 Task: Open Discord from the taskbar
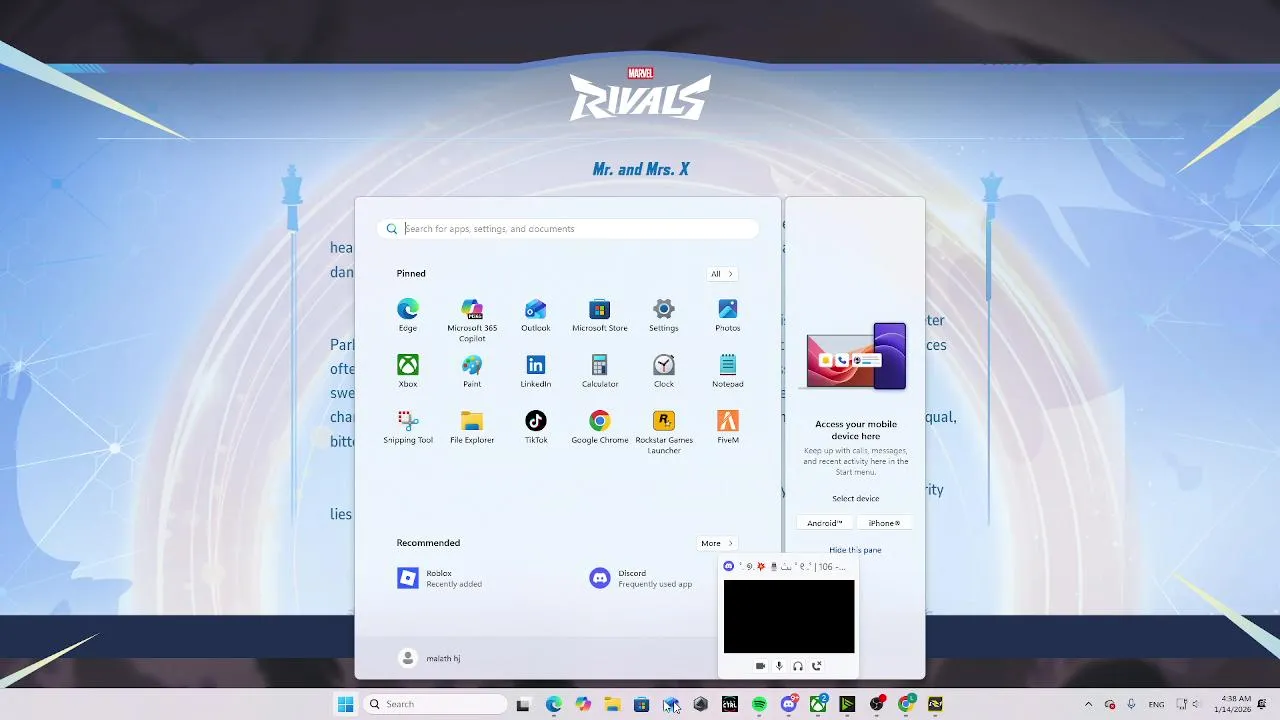pos(789,704)
